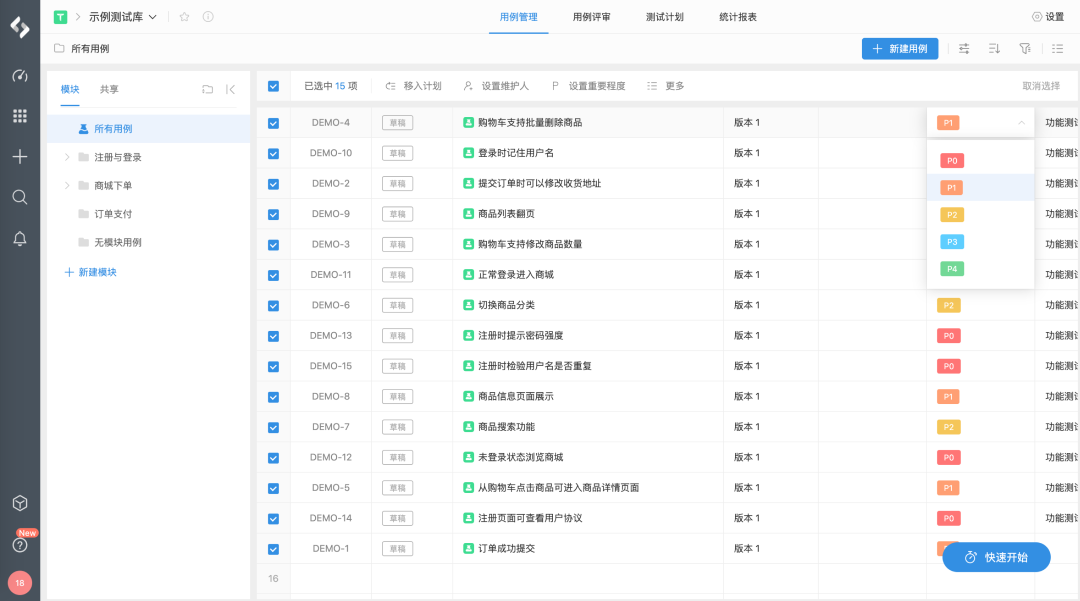
Task: Collapse the module panel with arrow icon
Action: click(231, 89)
